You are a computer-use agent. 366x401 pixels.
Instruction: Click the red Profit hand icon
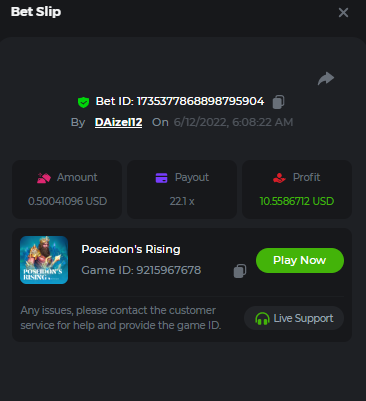(279, 178)
